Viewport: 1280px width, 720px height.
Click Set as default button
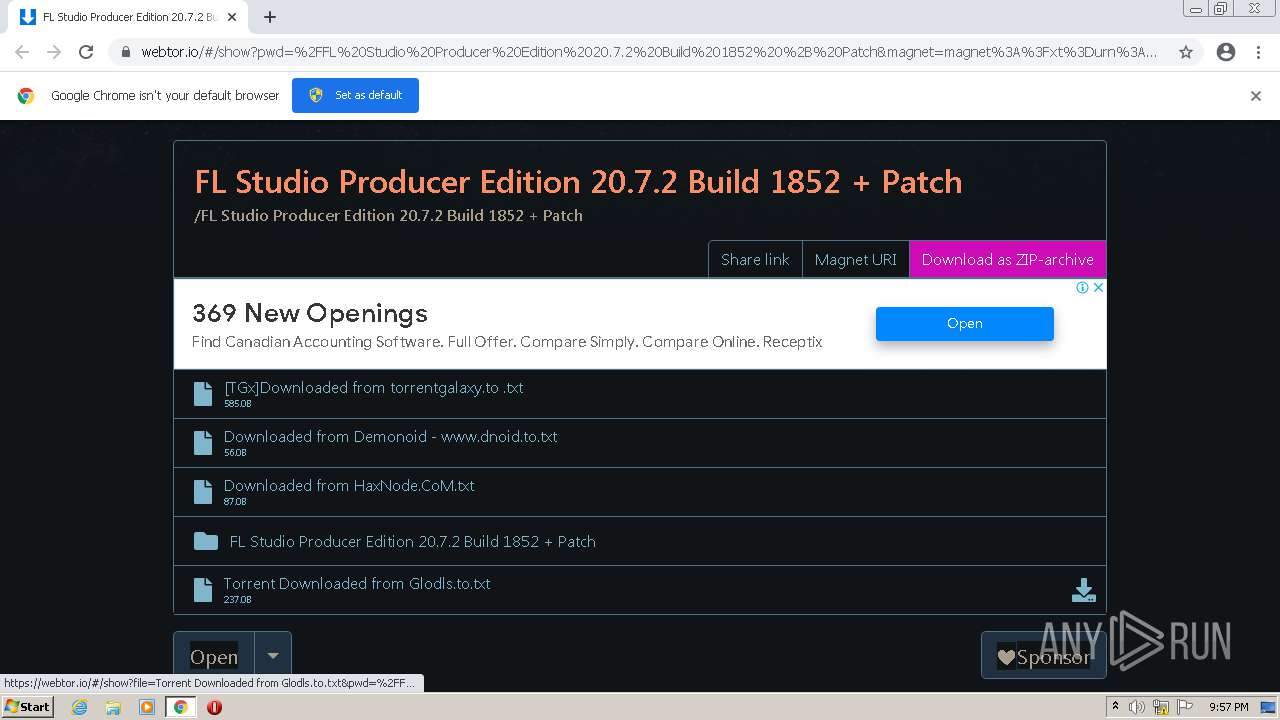355,95
